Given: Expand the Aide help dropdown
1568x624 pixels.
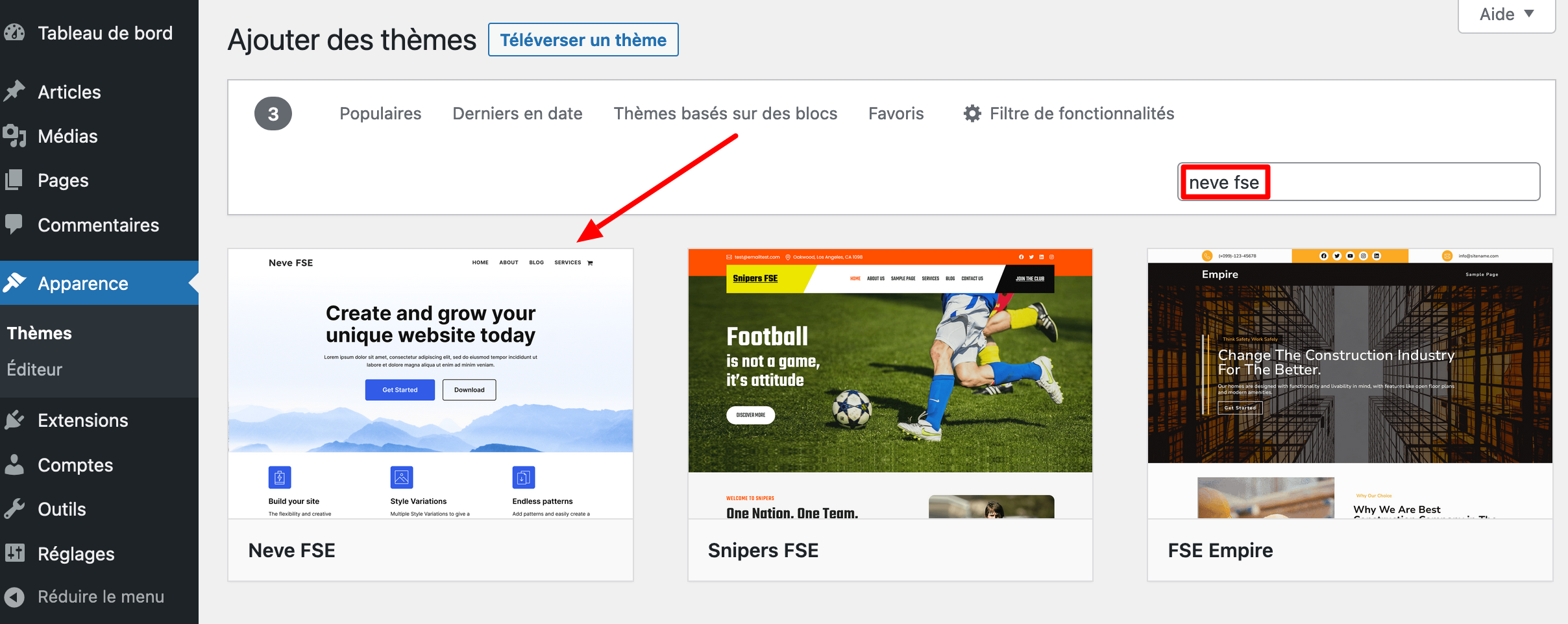Looking at the screenshot, I should coord(1506,14).
